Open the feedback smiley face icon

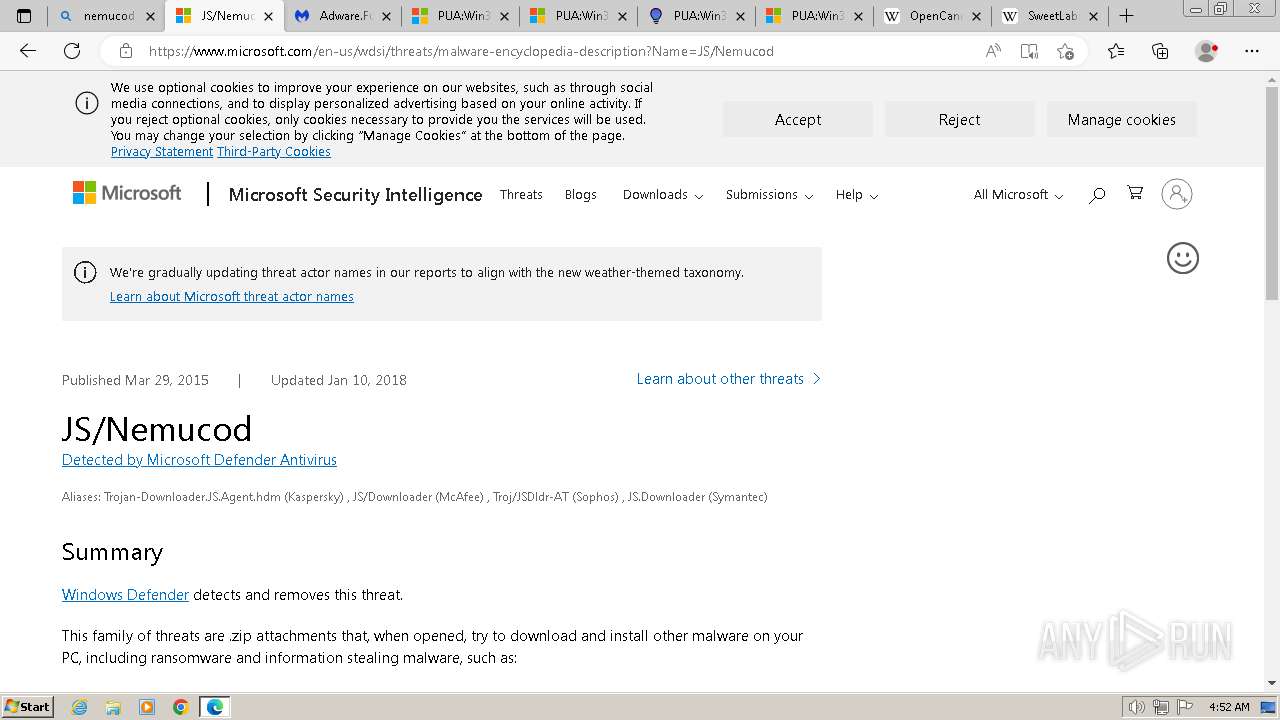1183,258
